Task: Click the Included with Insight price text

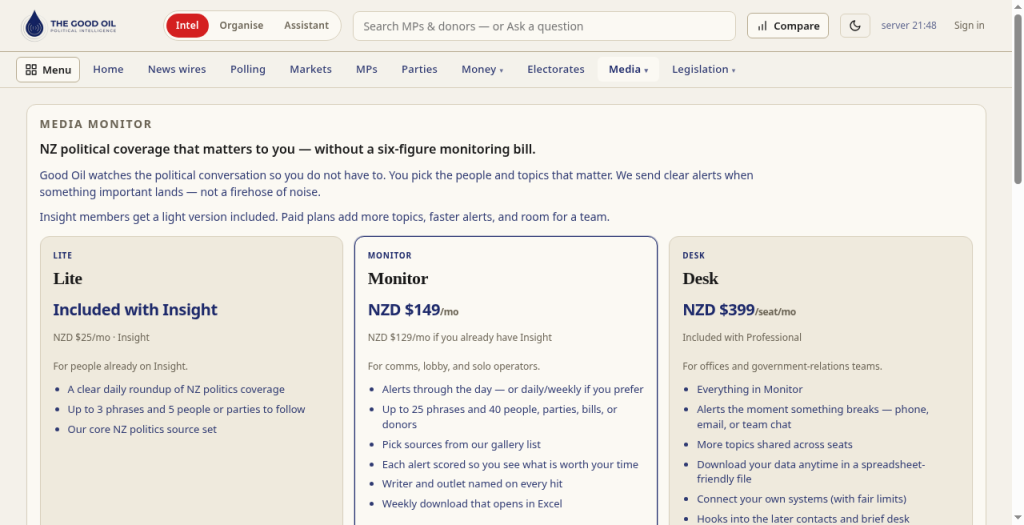Action: 135,310
